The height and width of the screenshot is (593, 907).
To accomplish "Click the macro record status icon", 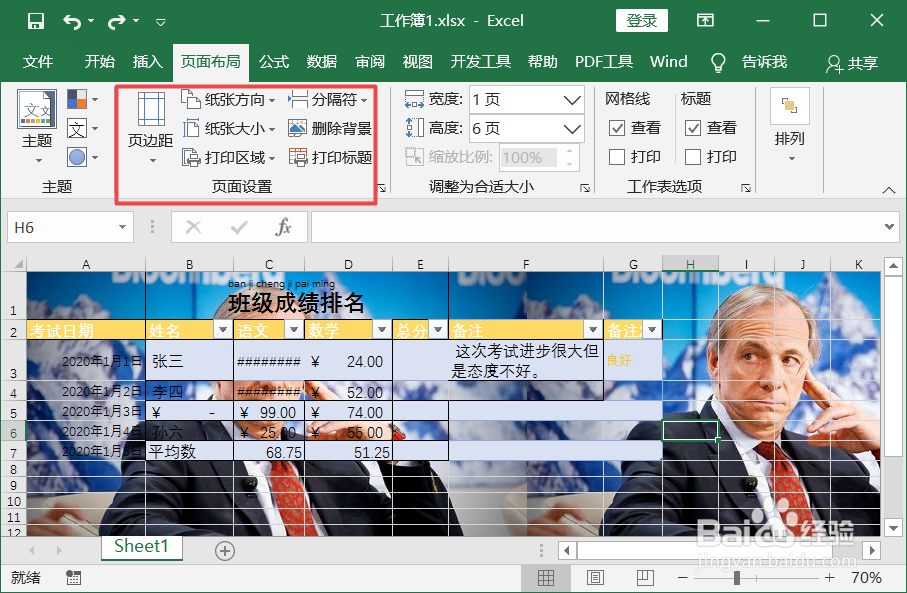I will [x=73, y=577].
